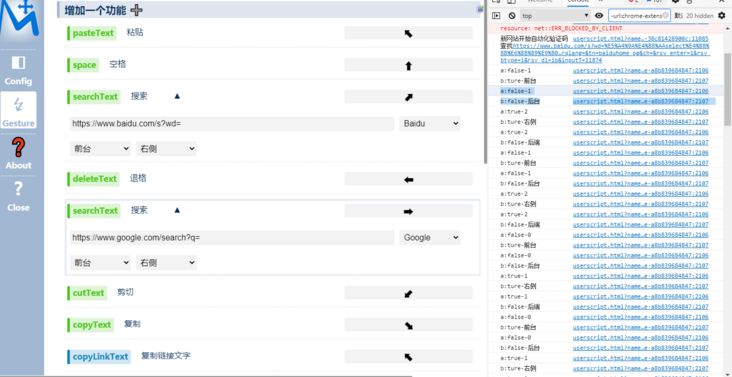The height and width of the screenshot is (377, 732).
Task: Open the top JavaScript context dropdown
Action: click(x=556, y=16)
